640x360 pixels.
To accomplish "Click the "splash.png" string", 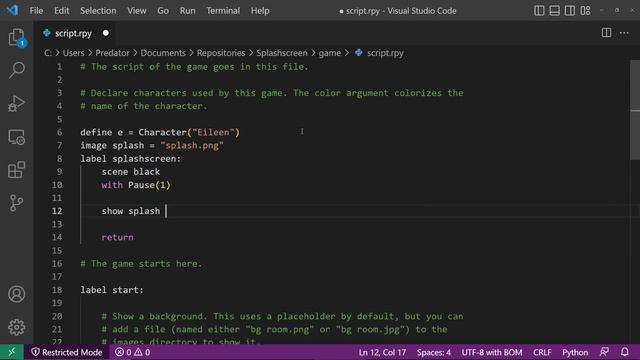I will click(192, 146).
